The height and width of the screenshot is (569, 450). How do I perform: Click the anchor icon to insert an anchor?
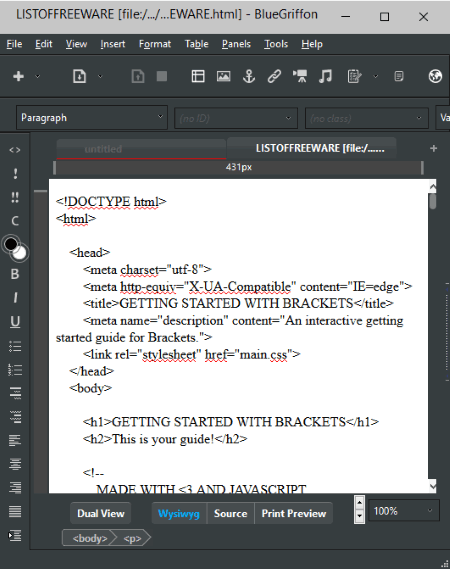(x=249, y=76)
